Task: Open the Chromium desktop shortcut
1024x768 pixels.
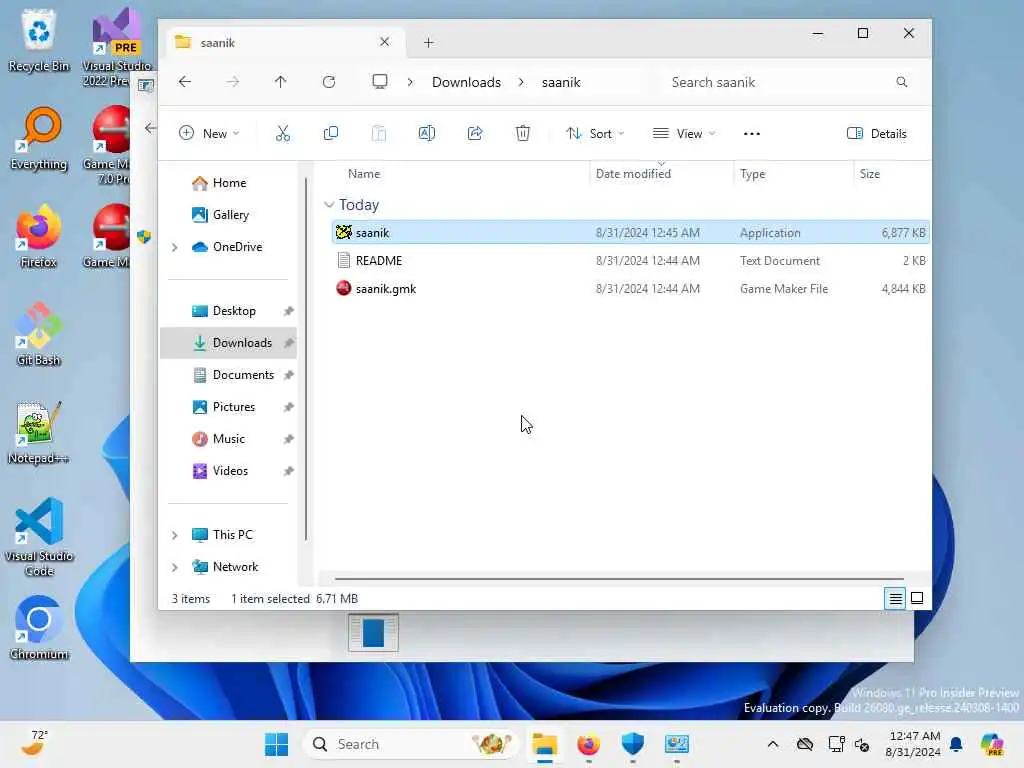Action: pyautogui.click(x=39, y=628)
